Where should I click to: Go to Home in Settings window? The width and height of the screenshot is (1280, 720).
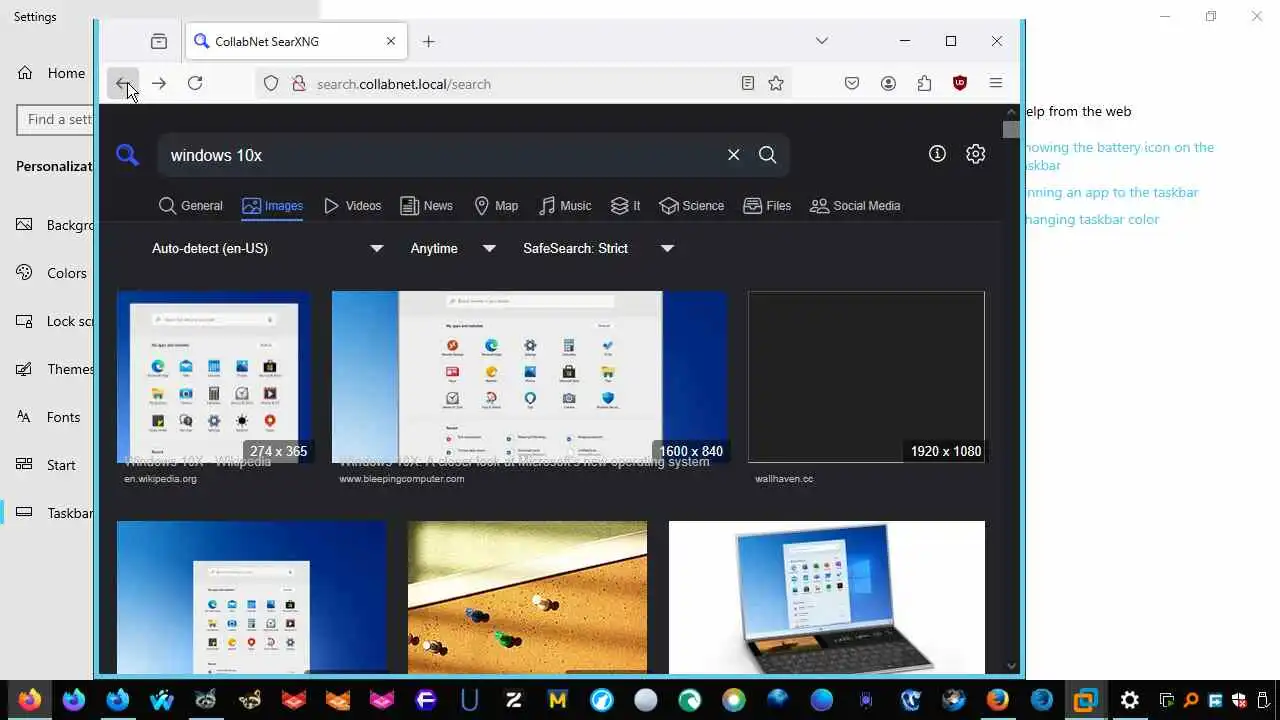point(52,73)
